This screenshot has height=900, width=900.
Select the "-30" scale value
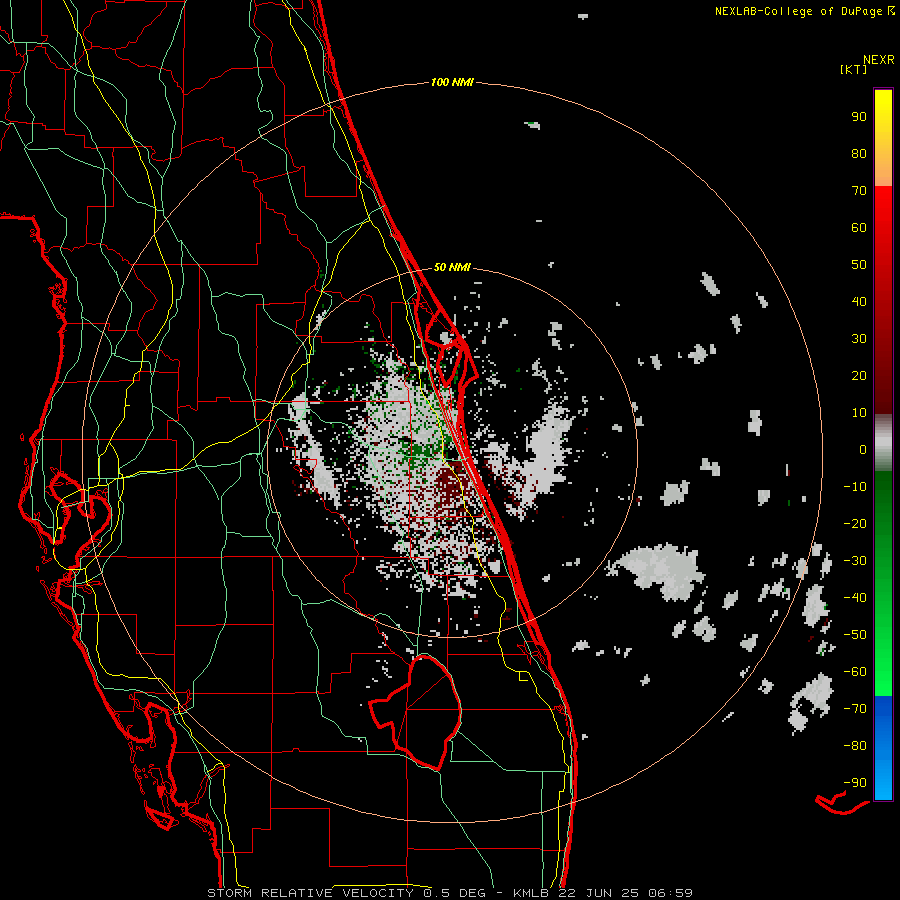(855, 561)
